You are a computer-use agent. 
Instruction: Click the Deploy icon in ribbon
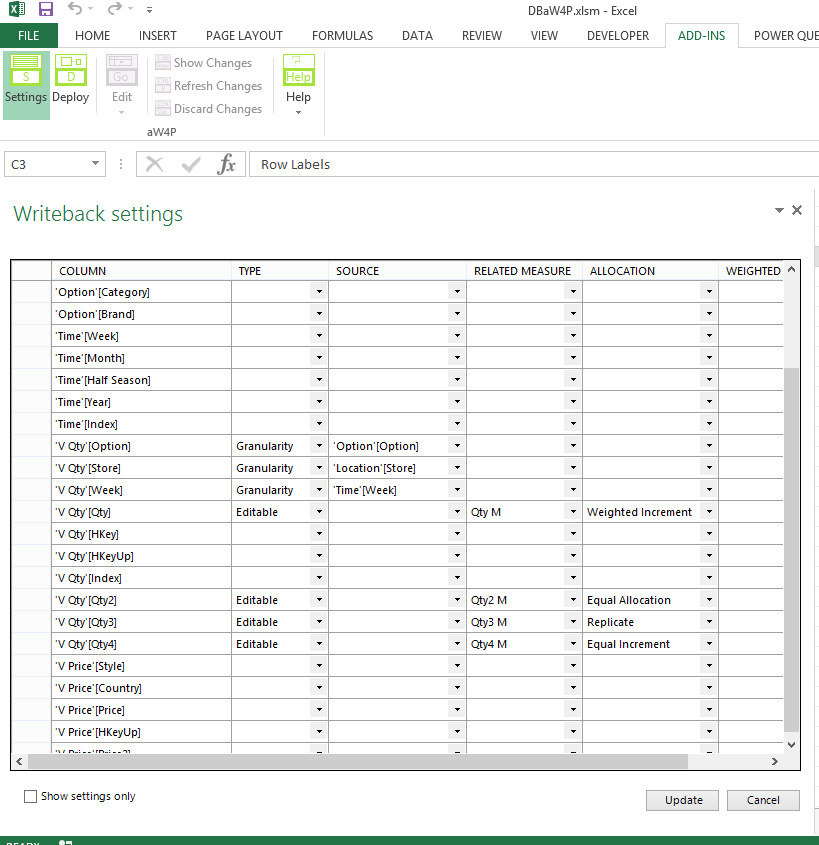pos(71,70)
